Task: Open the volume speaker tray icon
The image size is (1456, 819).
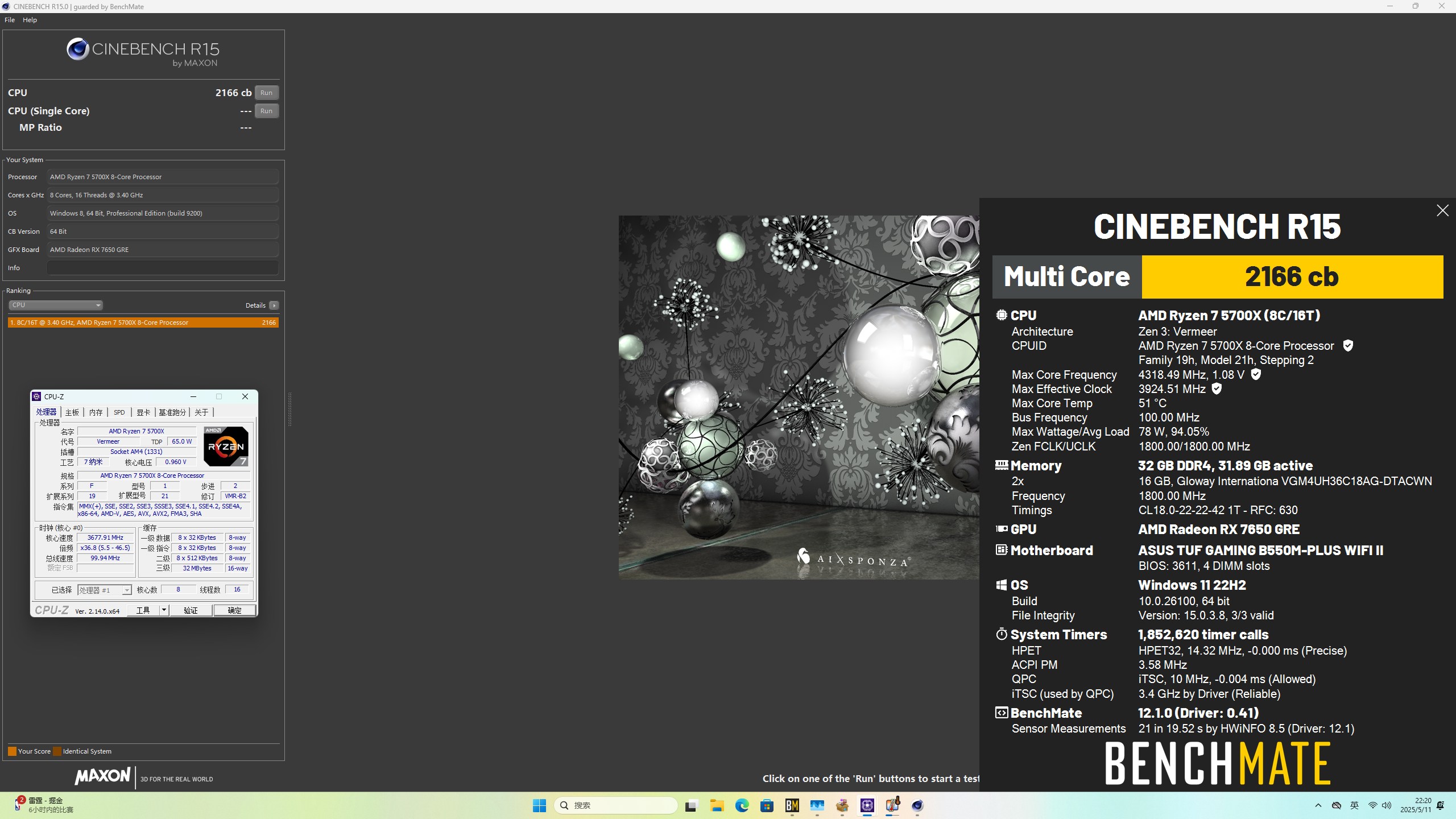Action: (1387, 805)
